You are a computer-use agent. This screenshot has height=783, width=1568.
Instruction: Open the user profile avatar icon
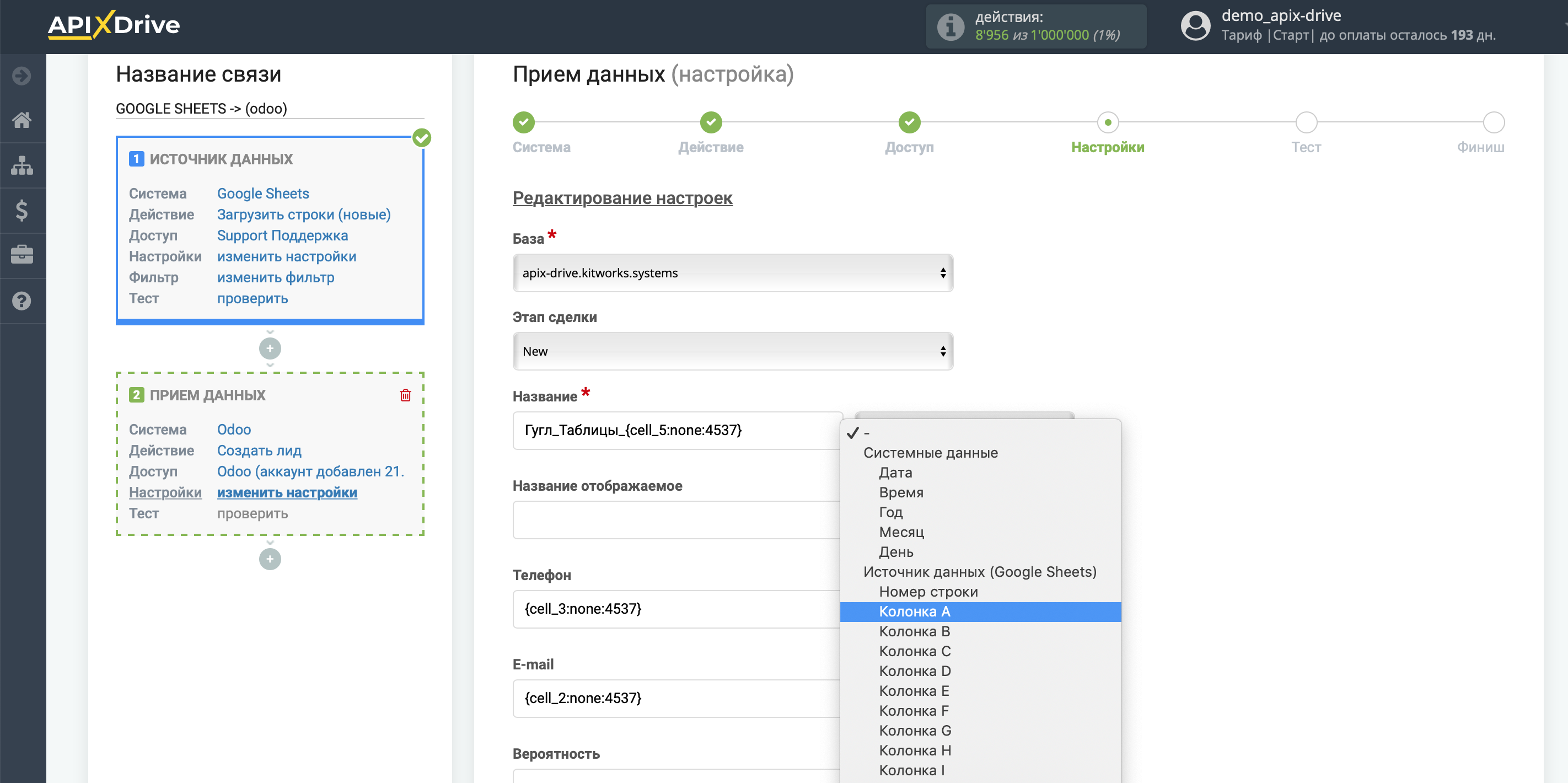point(1195,26)
